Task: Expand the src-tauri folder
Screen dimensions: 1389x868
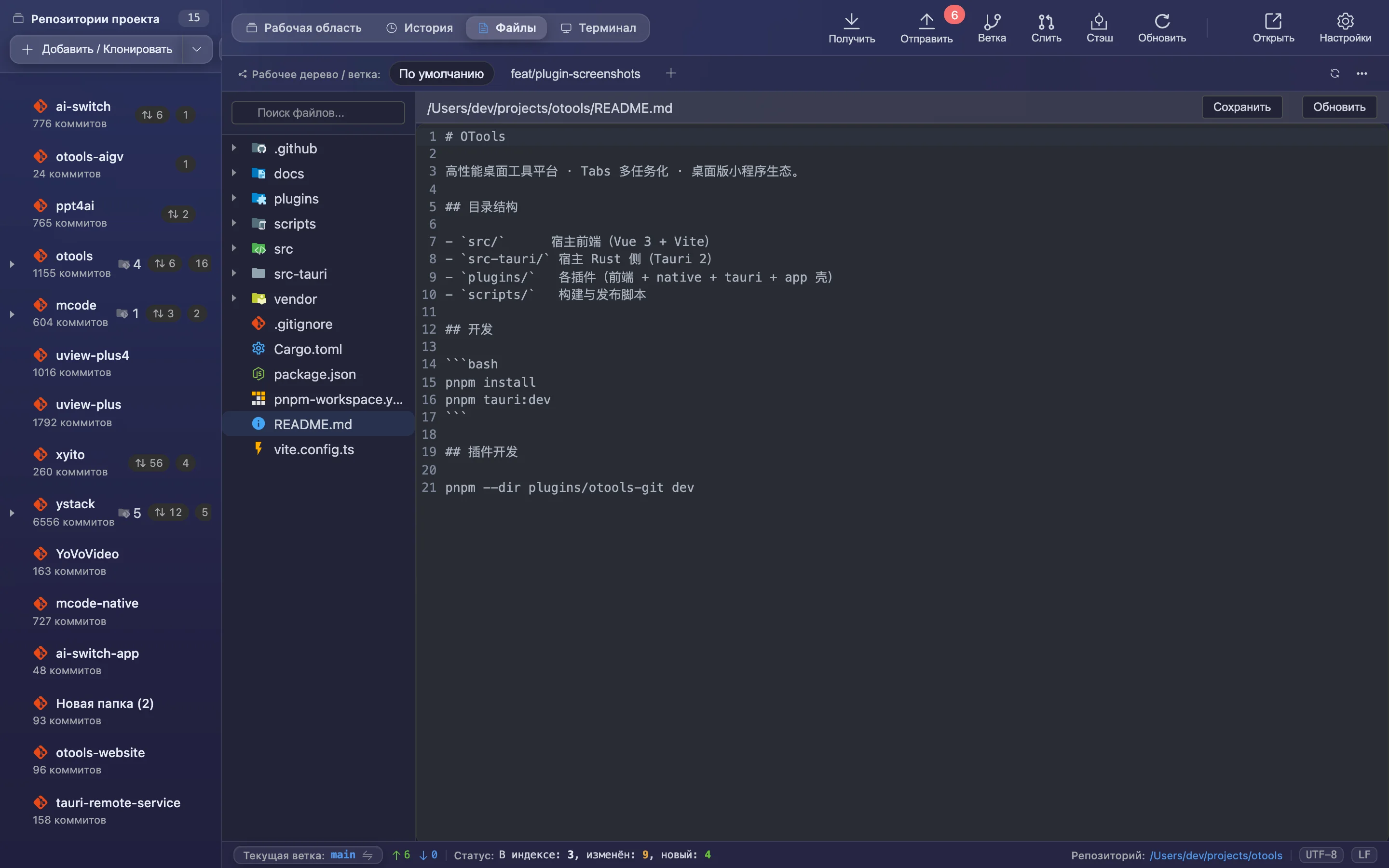Action: tap(233, 273)
